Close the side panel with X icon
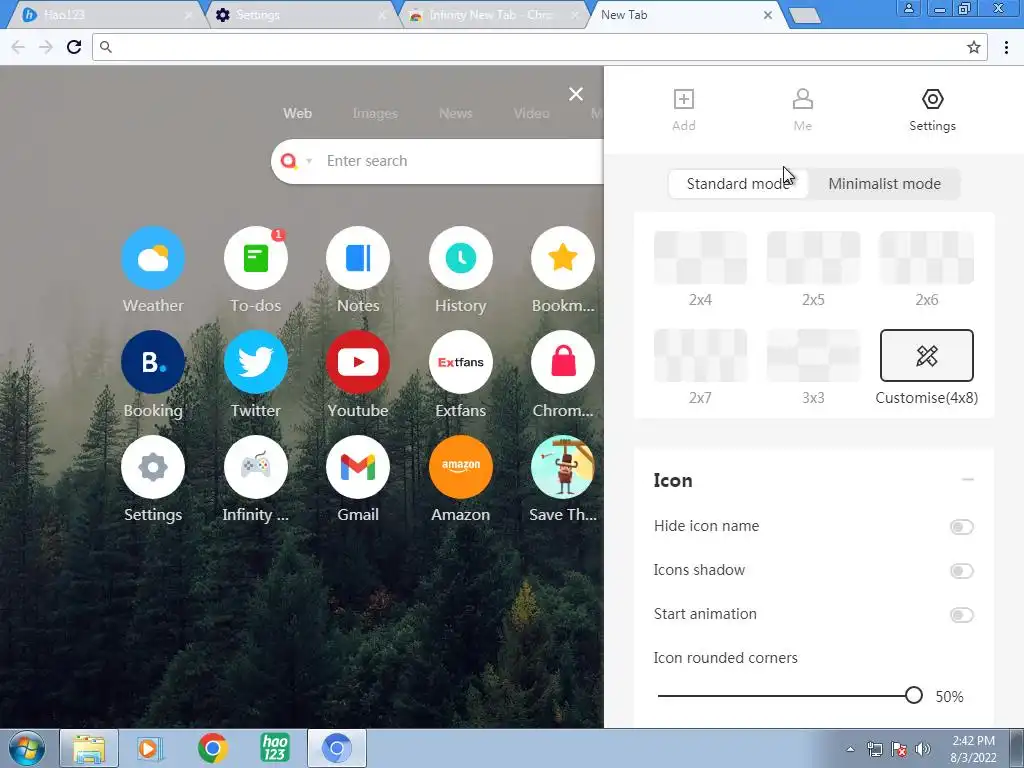The image size is (1024, 768). 575,94
